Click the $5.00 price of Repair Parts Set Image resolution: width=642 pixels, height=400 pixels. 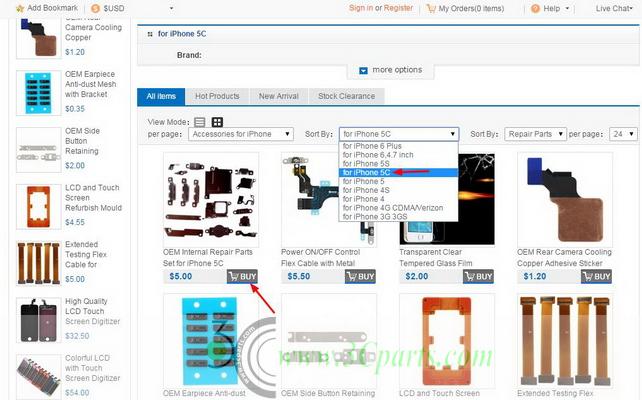(x=181, y=276)
